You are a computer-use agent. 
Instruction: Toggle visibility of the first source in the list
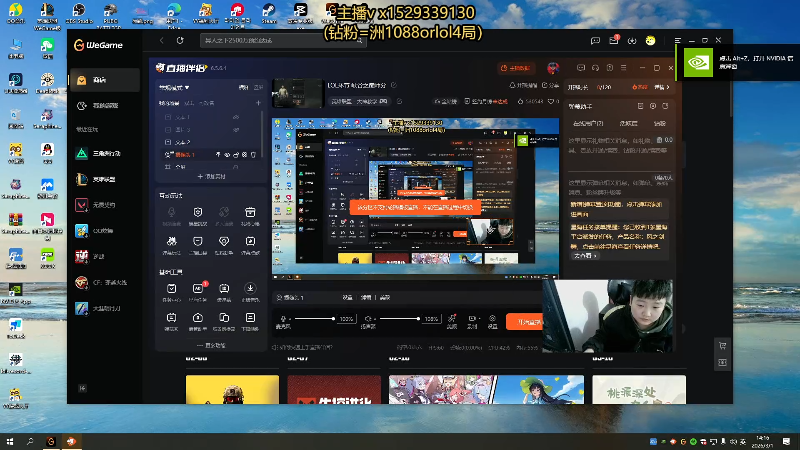[x=236, y=117]
